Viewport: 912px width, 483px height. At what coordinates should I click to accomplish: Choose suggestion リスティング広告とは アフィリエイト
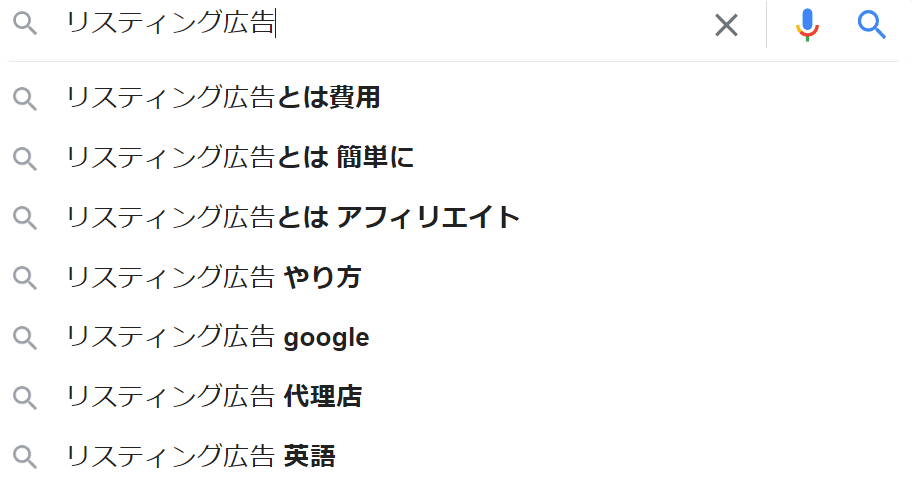[293, 217]
